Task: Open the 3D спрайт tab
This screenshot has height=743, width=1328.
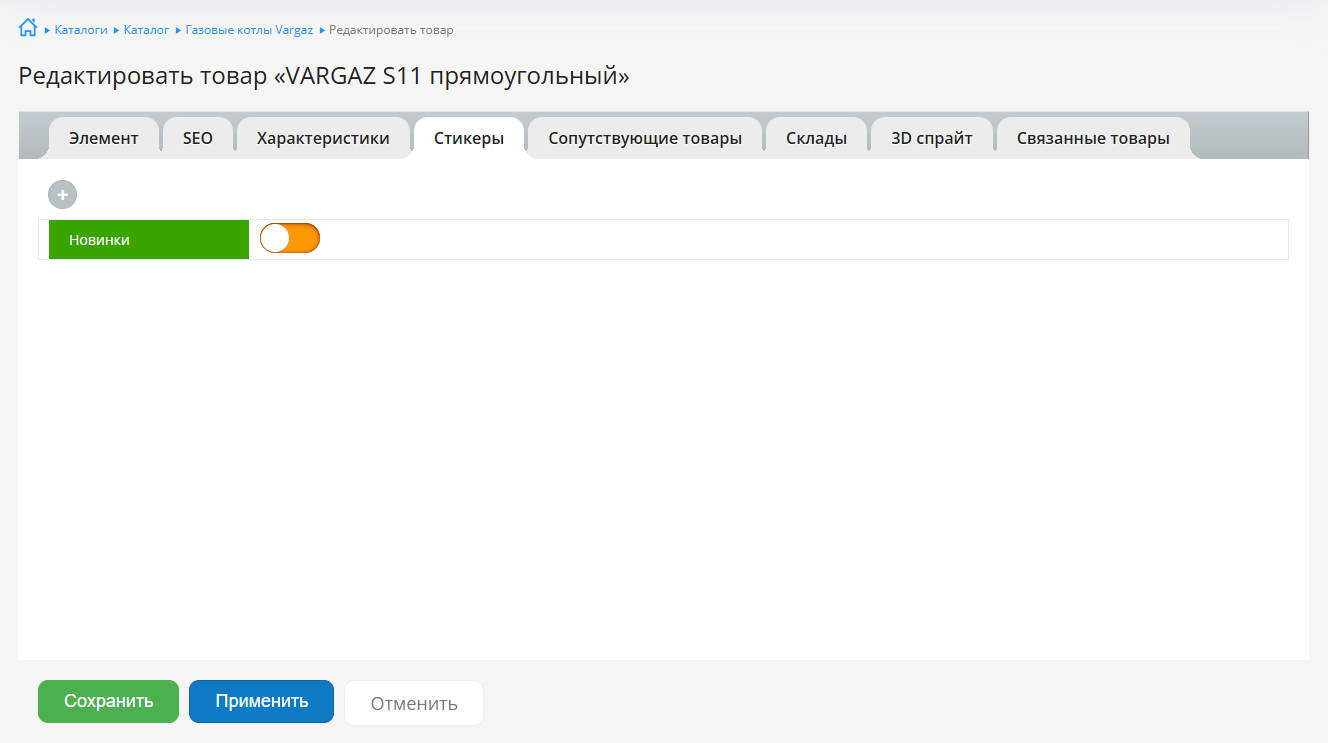Action: (x=932, y=138)
